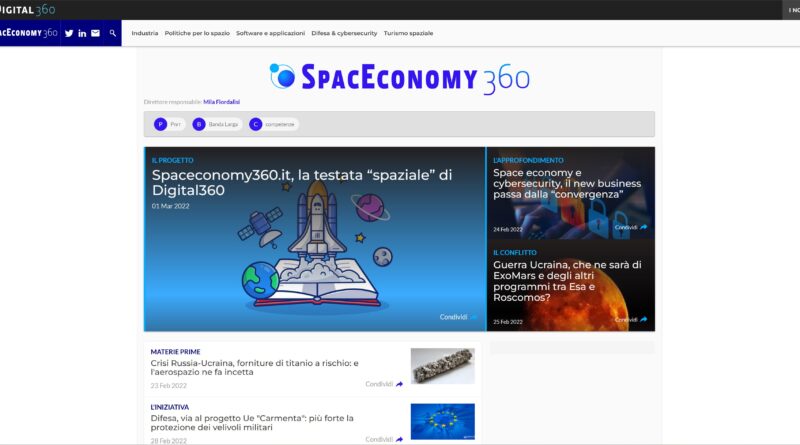Click the LinkedIn icon in header
Viewport: 800px width, 445px height.
point(82,33)
